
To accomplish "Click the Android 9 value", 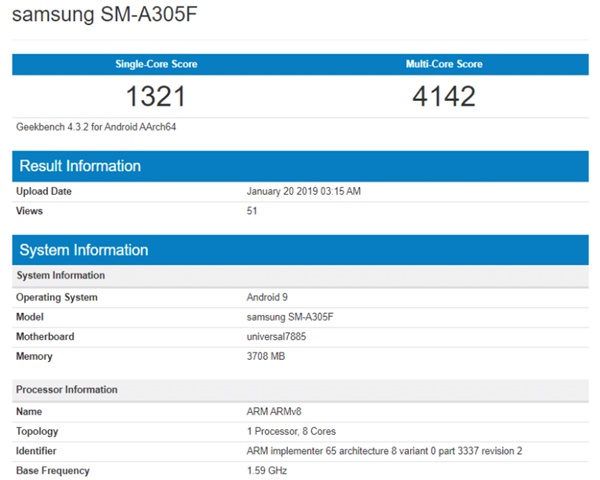I will tap(269, 297).
